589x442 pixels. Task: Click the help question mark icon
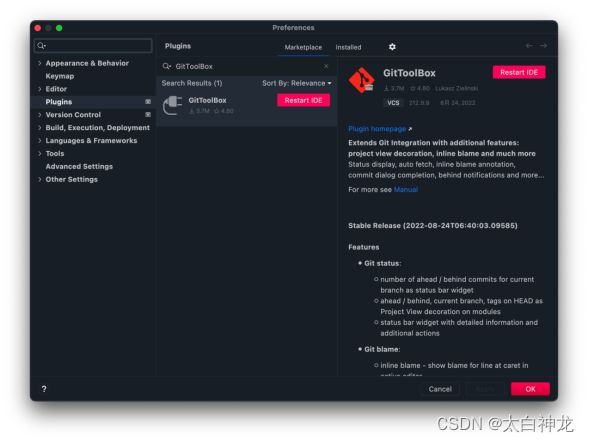coord(44,389)
